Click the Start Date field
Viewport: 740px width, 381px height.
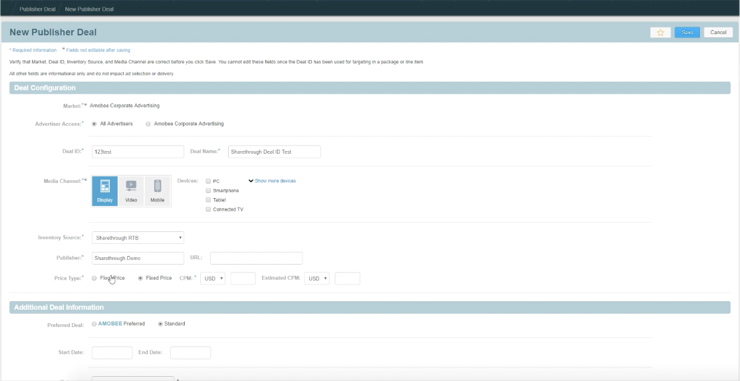(112, 353)
